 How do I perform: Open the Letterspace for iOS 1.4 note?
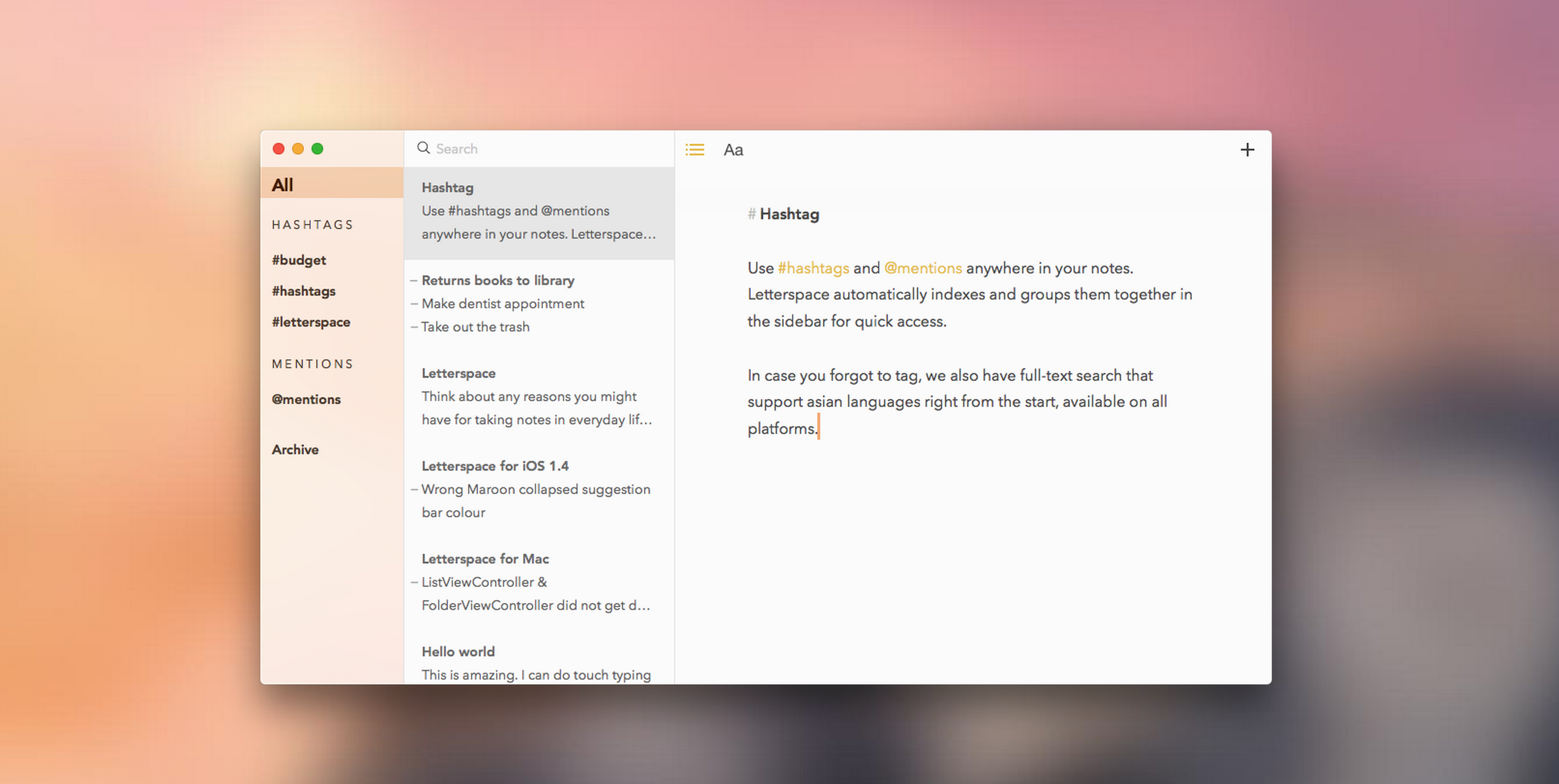495,466
